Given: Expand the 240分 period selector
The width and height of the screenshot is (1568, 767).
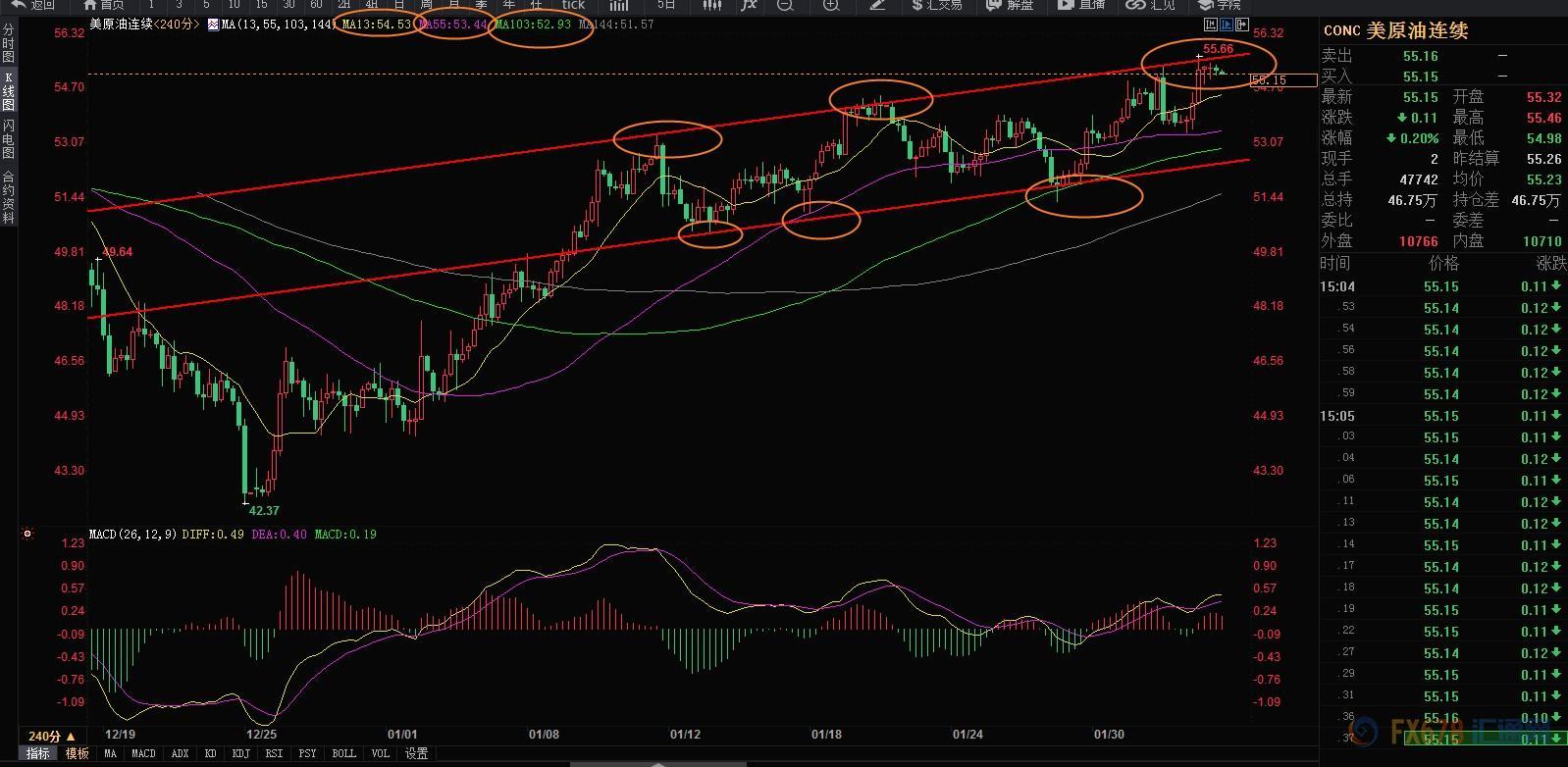Looking at the screenshot, I should tap(52, 736).
